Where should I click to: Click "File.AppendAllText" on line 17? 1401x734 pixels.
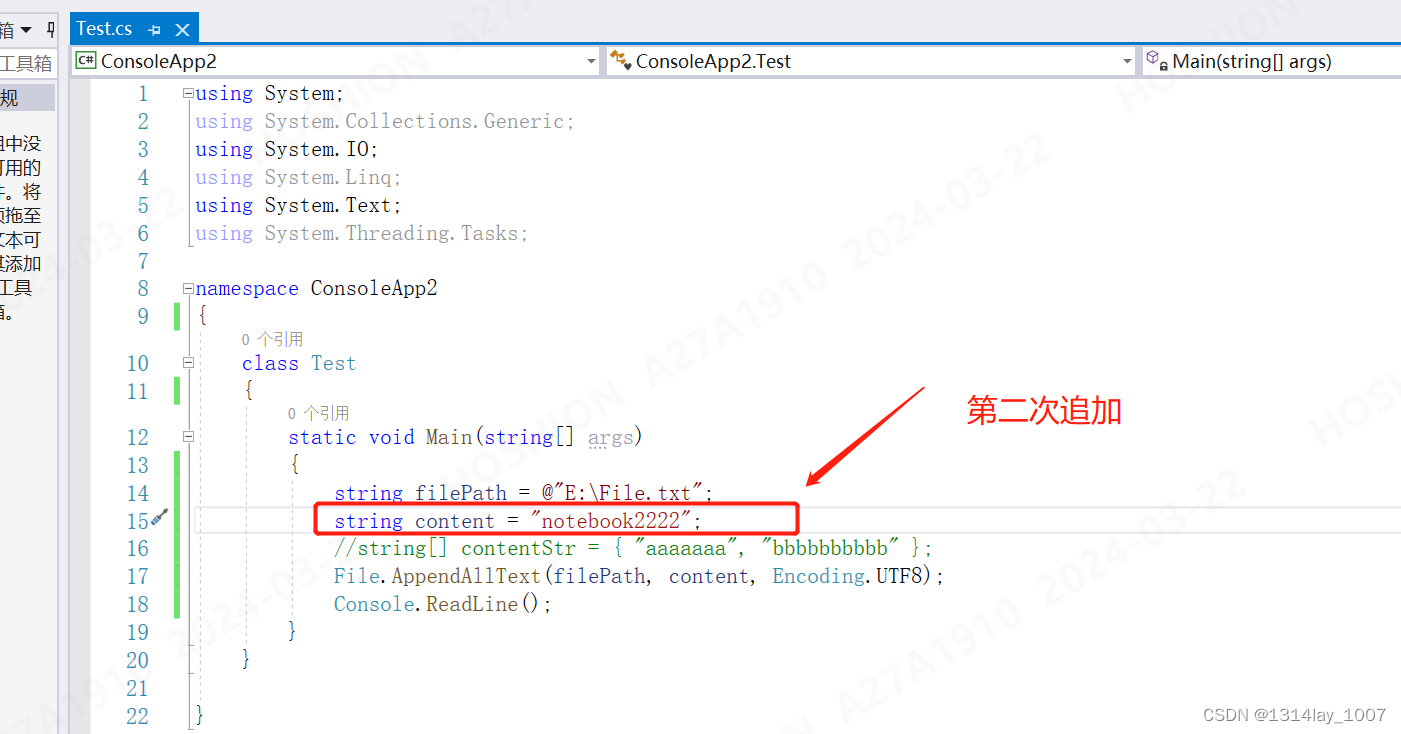(x=437, y=577)
